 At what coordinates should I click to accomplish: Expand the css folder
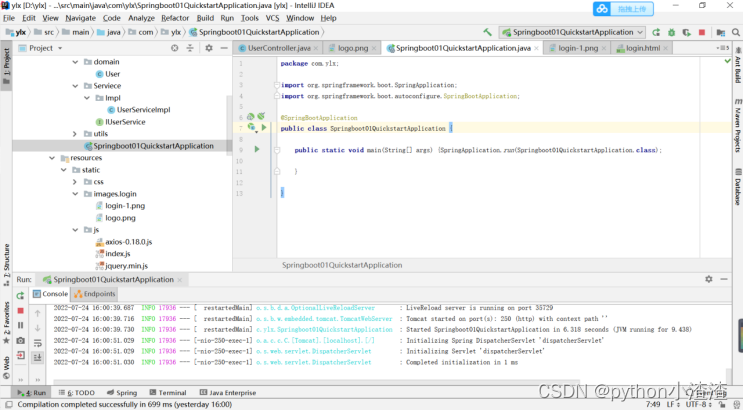click(x=74, y=182)
